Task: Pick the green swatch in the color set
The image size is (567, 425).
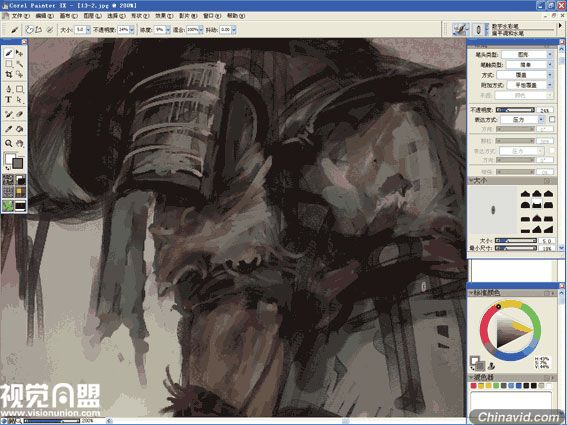Action: tap(496, 386)
